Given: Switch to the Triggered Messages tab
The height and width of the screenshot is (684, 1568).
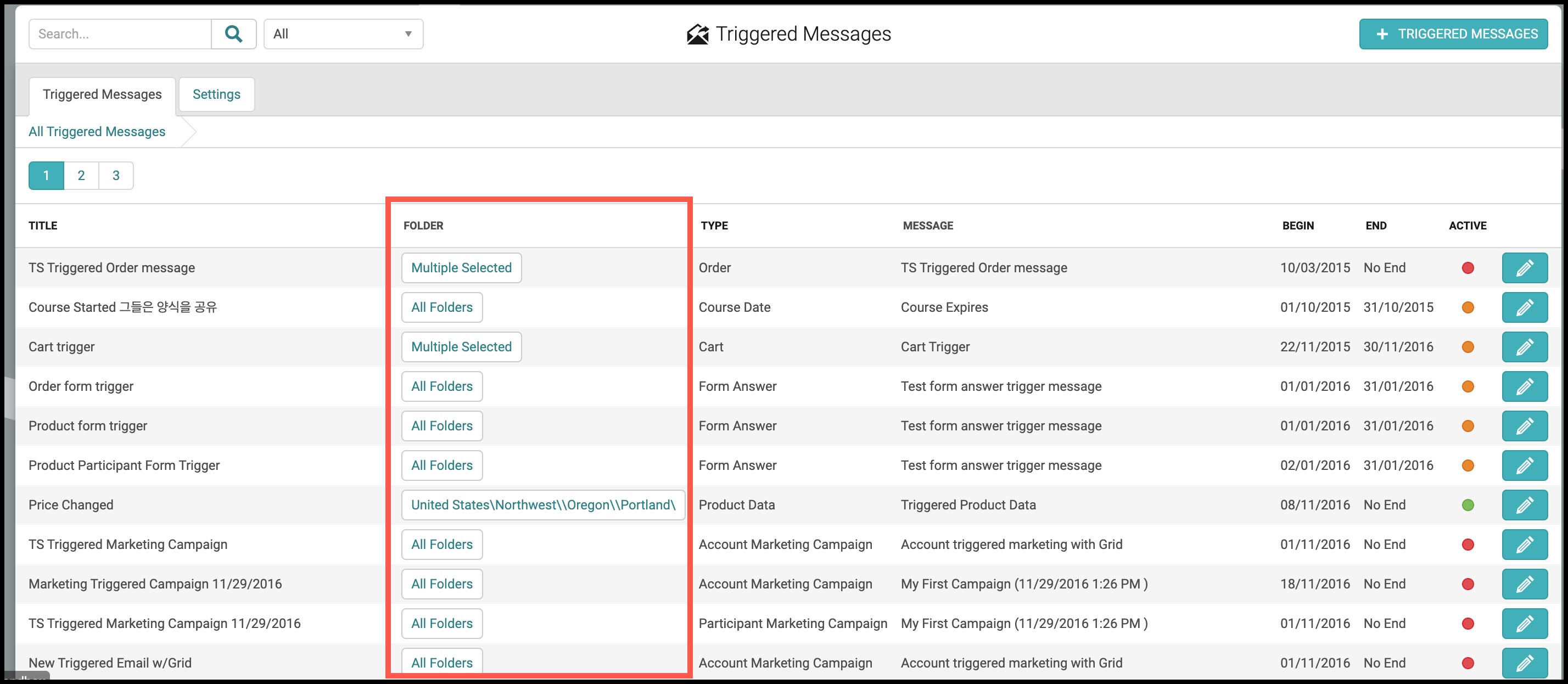Looking at the screenshot, I should tap(102, 95).
